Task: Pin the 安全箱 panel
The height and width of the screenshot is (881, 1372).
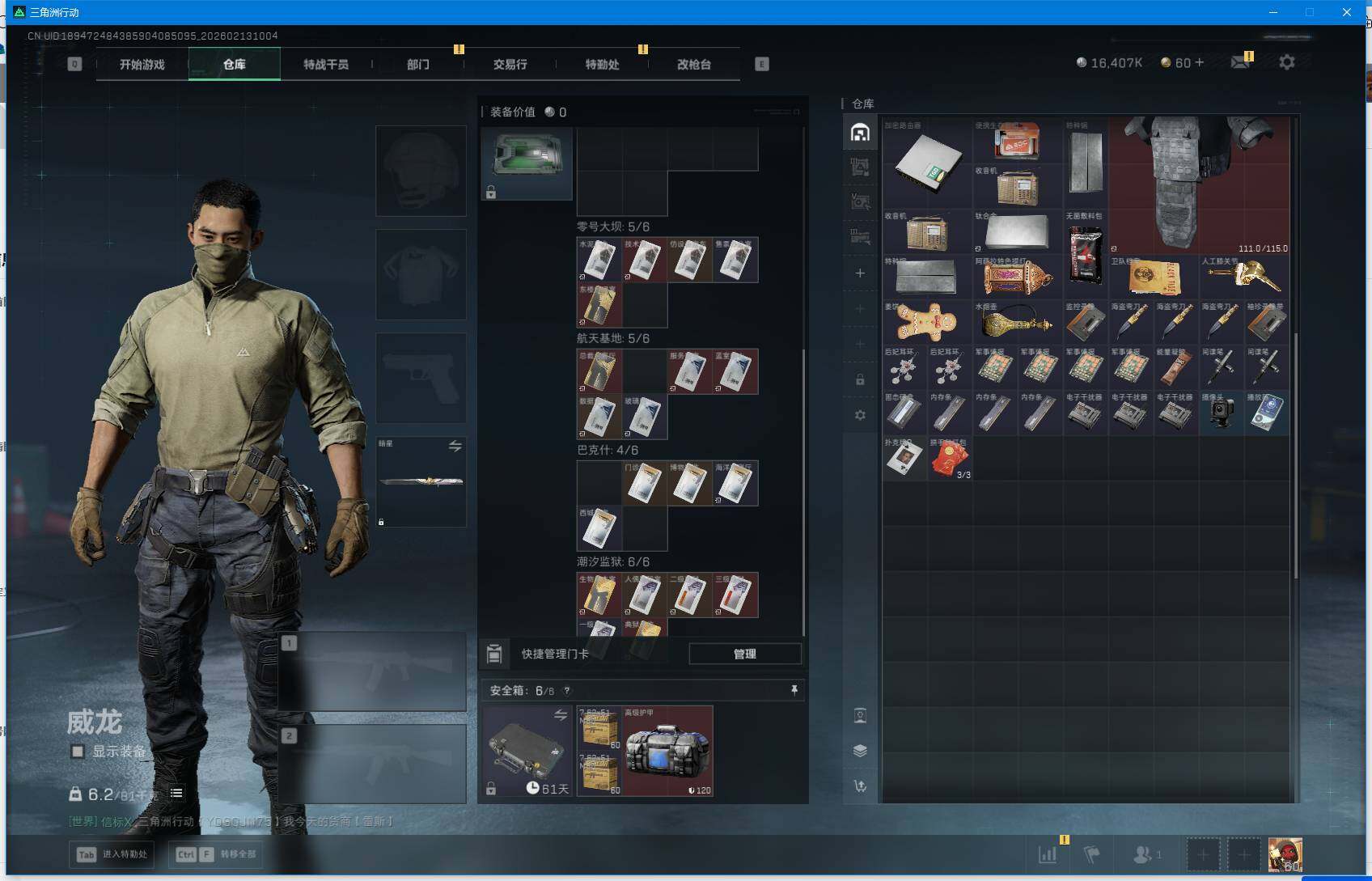Action: click(x=794, y=690)
